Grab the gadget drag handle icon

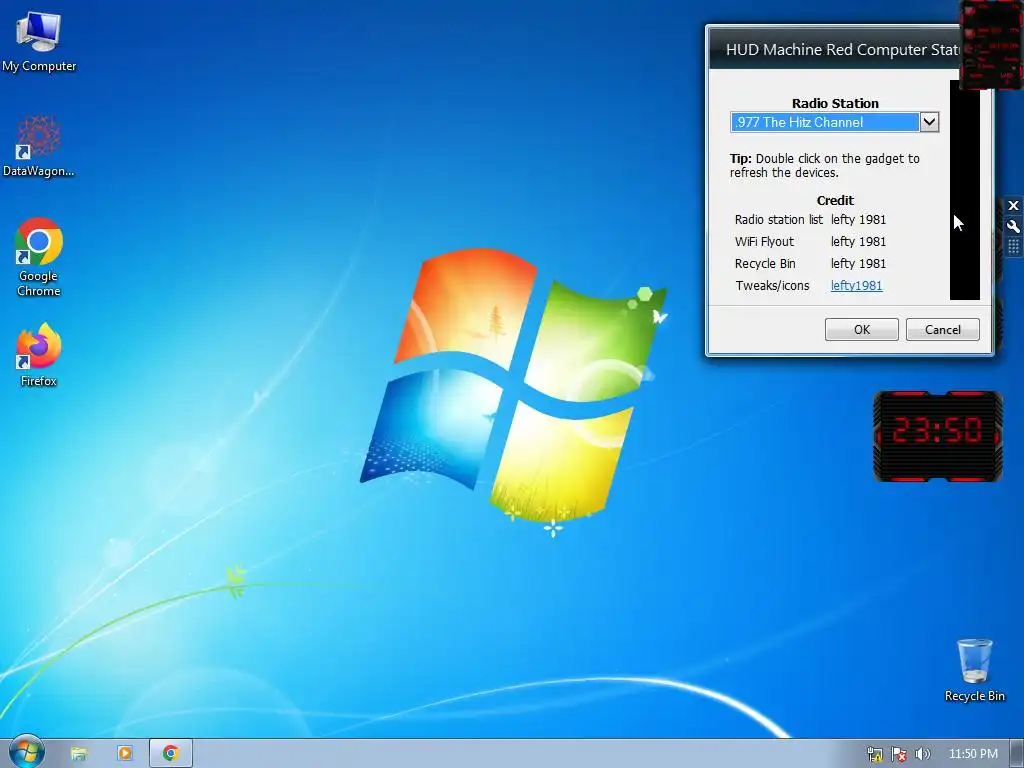1013,246
